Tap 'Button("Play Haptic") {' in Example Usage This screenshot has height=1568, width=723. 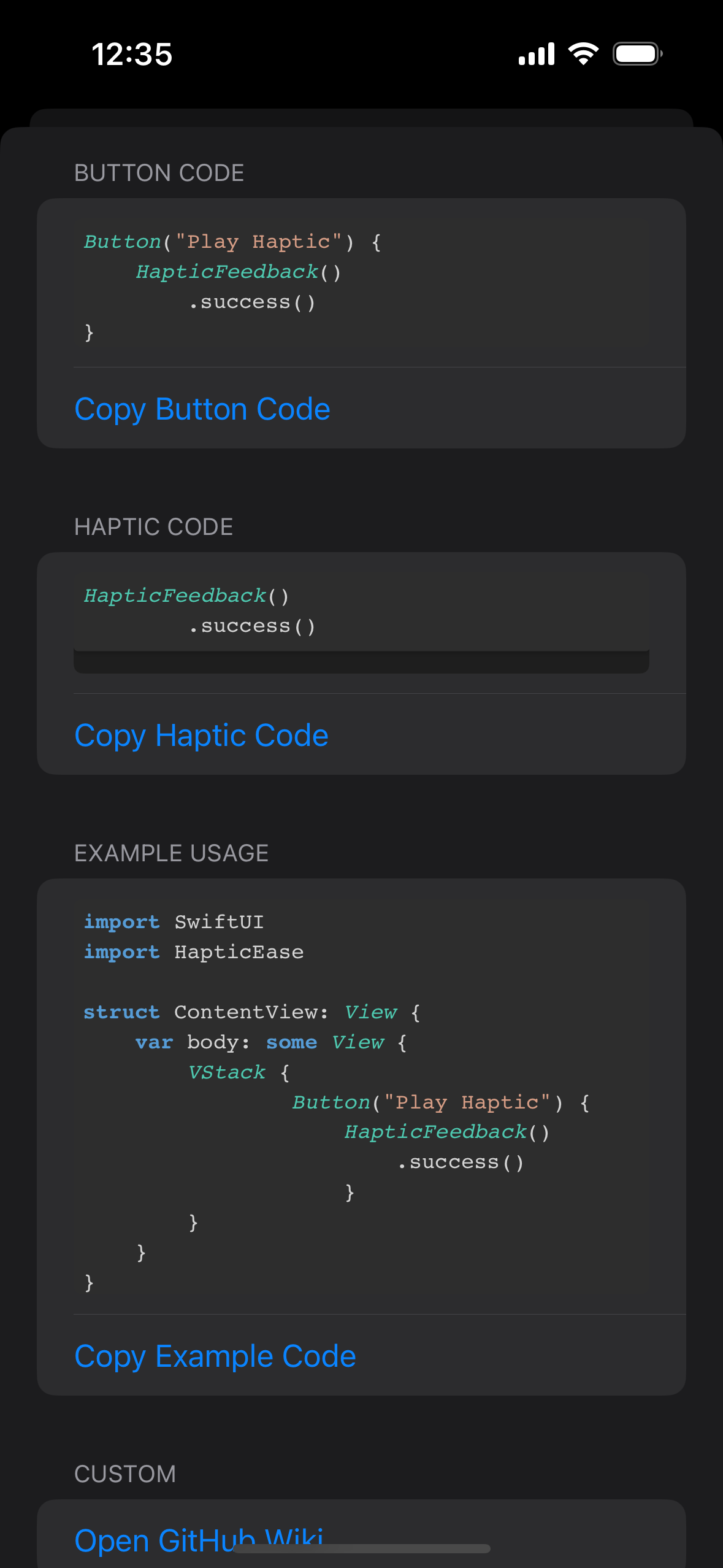click(442, 1102)
